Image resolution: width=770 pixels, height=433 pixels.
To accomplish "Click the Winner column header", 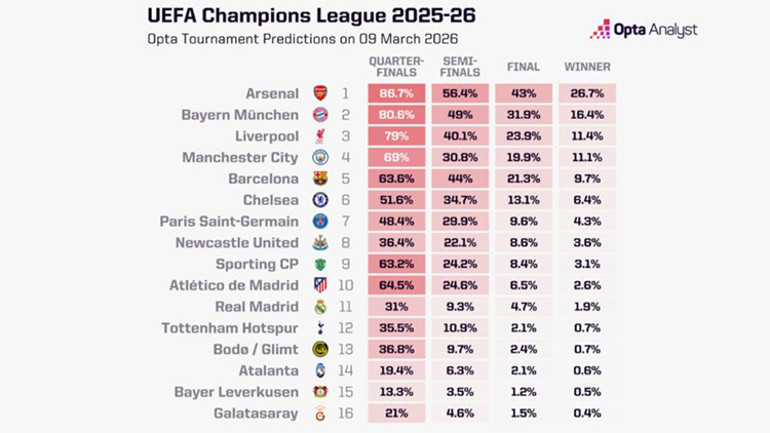I will point(587,67).
